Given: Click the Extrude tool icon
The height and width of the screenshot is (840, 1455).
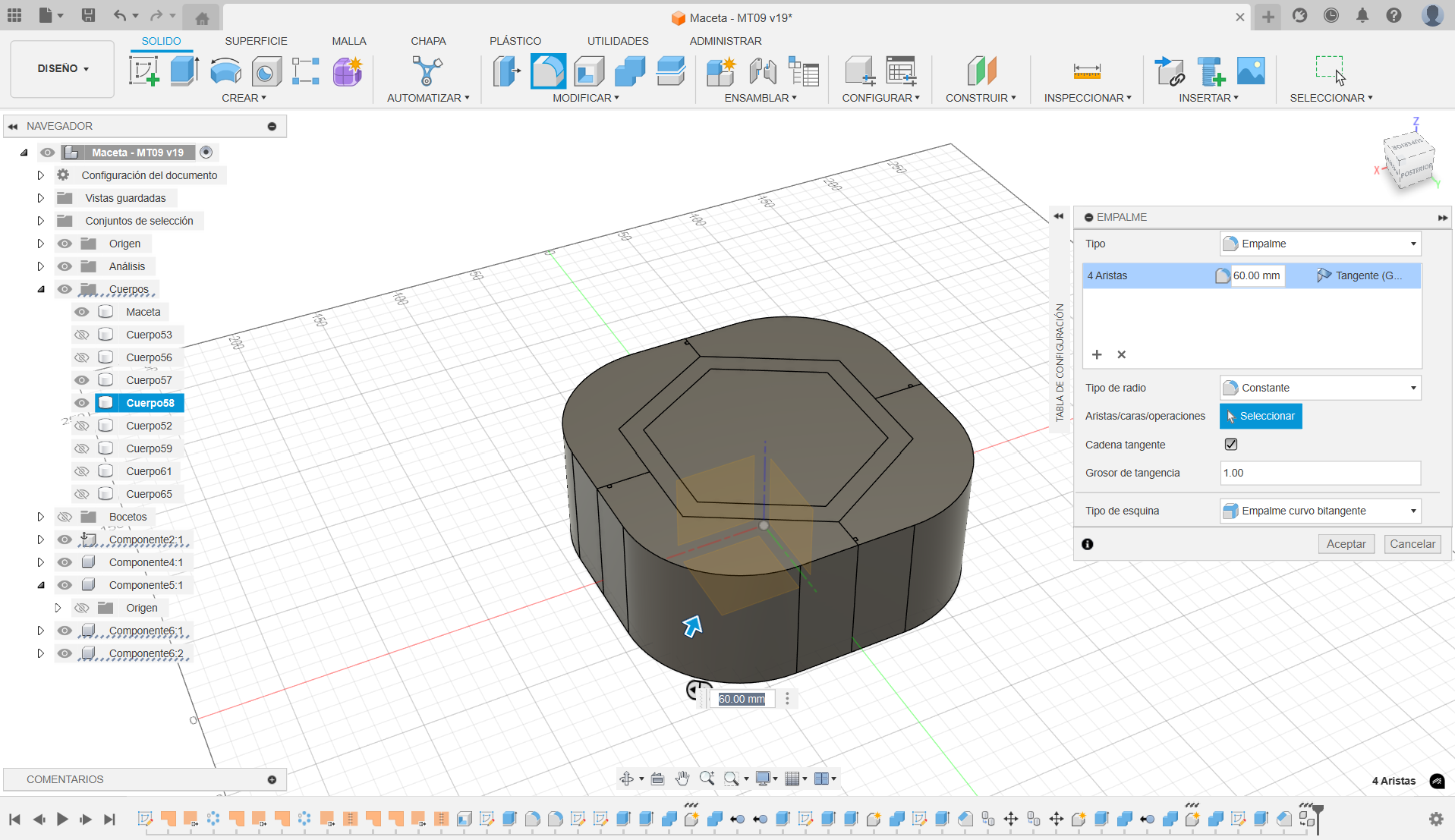Looking at the screenshot, I should pos(184,71).
